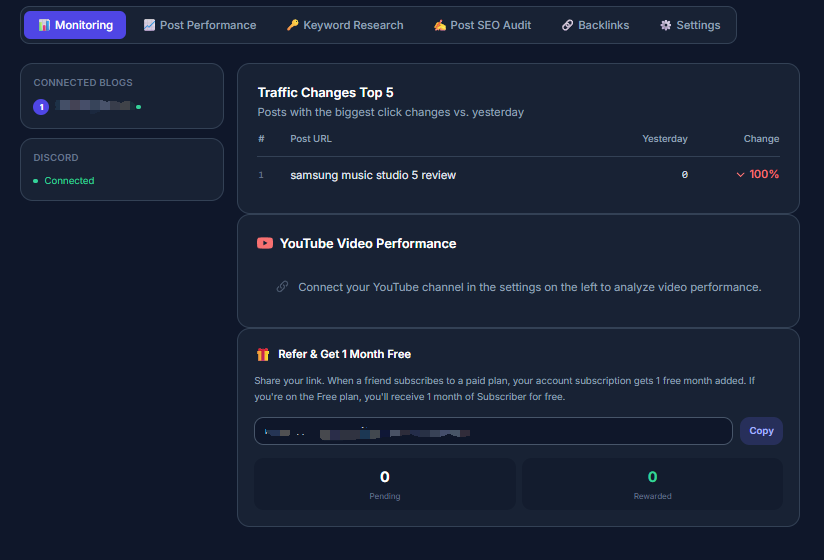
Task: Click the referral link input field
Action: click(x=493, y=431)
